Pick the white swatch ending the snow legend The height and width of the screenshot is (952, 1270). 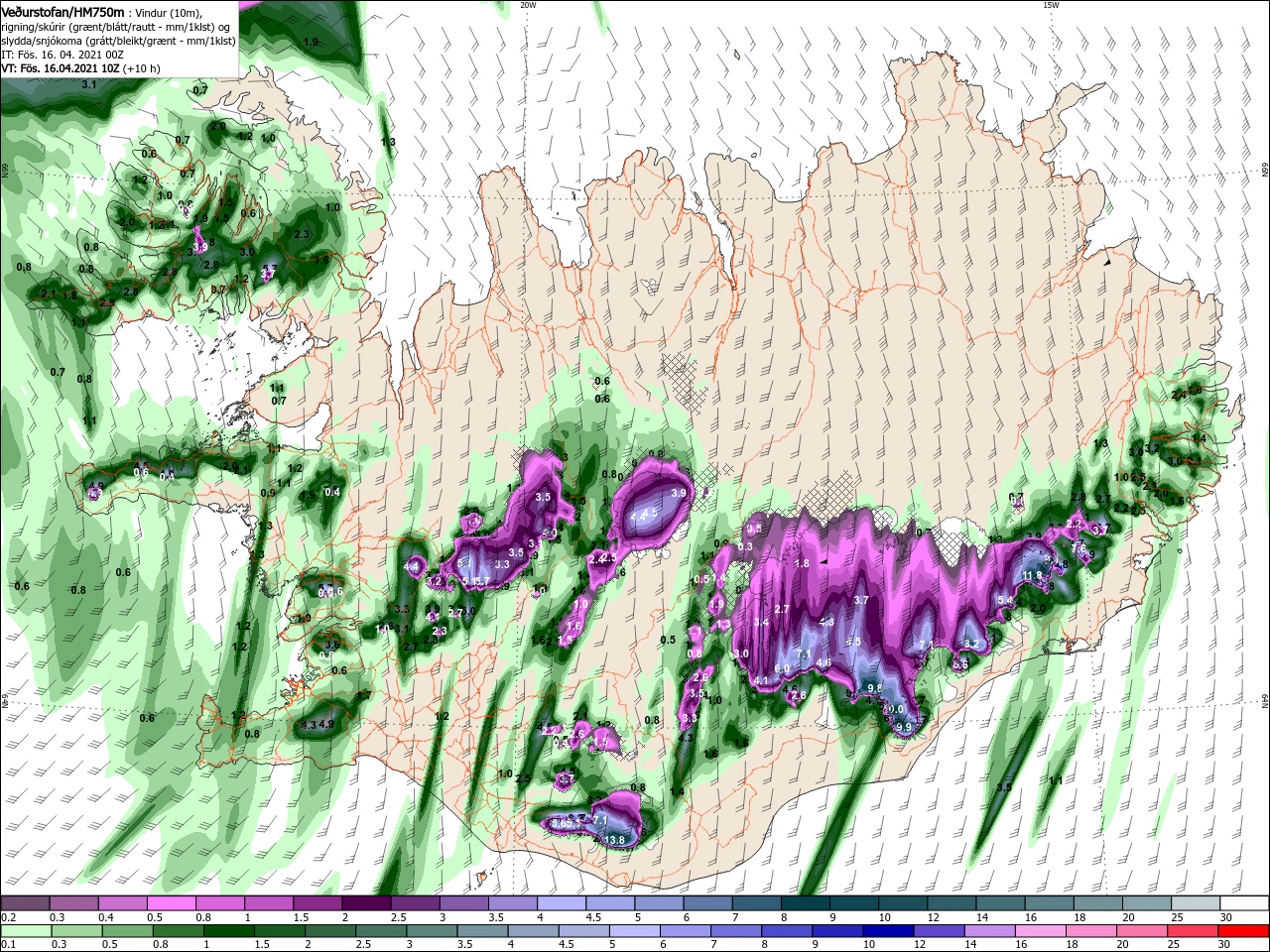(1245, 903)
